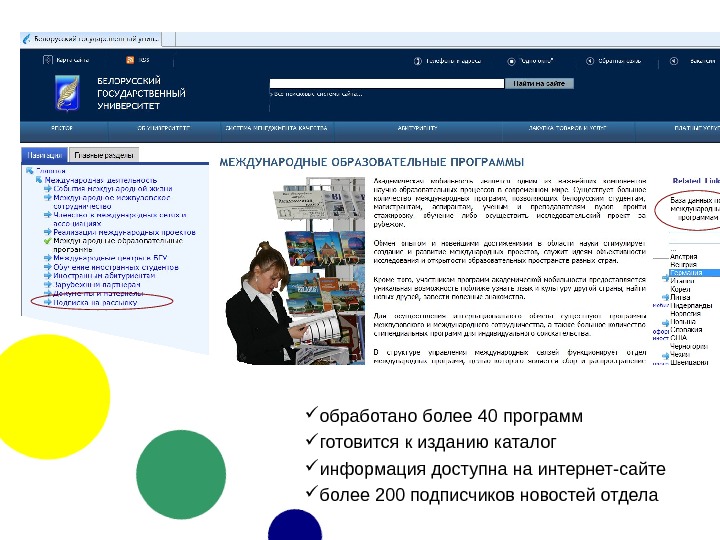The height and width of the screenshot is (540, 720).
Task: Open the Обратная связь link
Action: coord(619,61)
